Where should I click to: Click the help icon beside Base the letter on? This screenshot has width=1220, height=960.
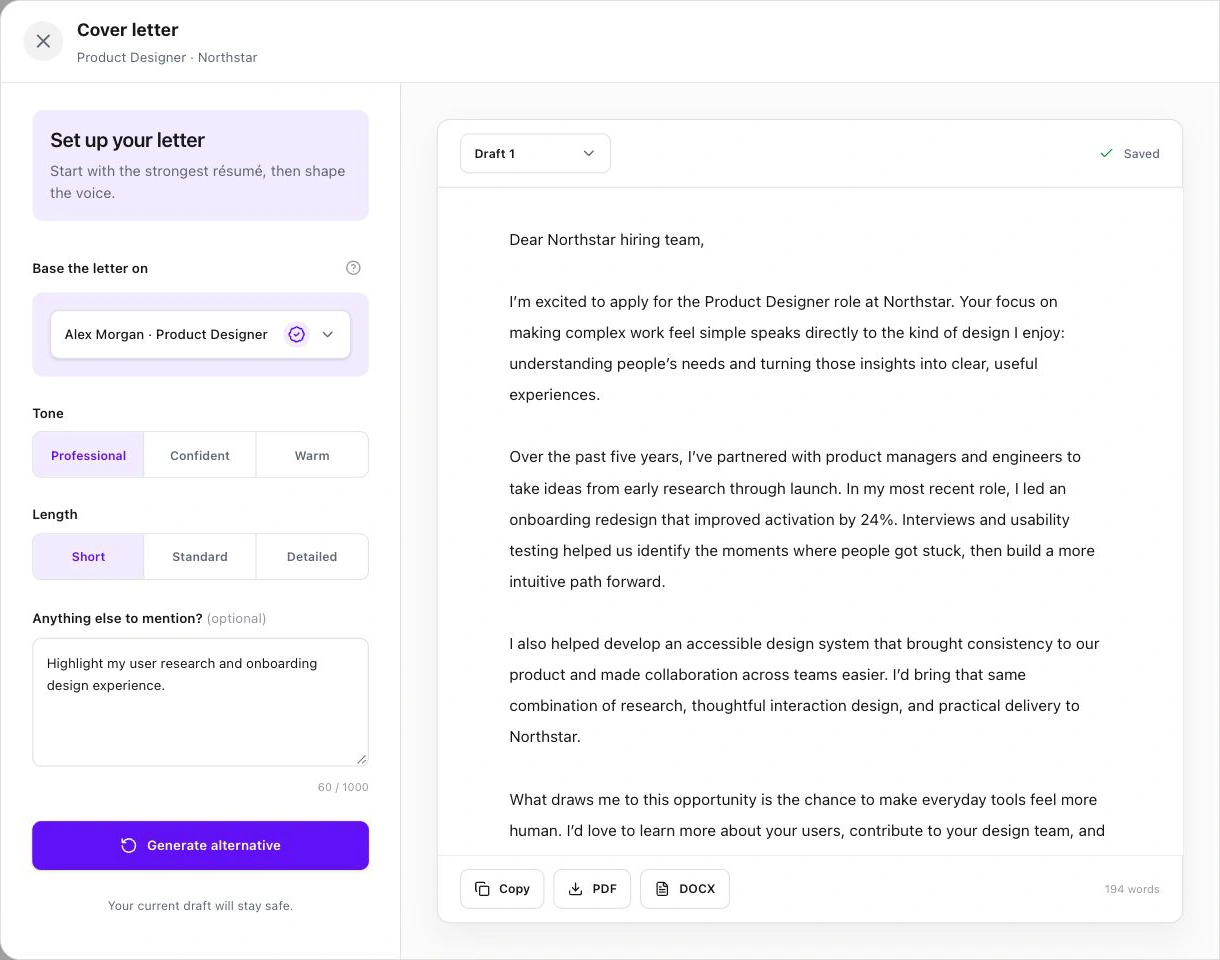point(353,268)
